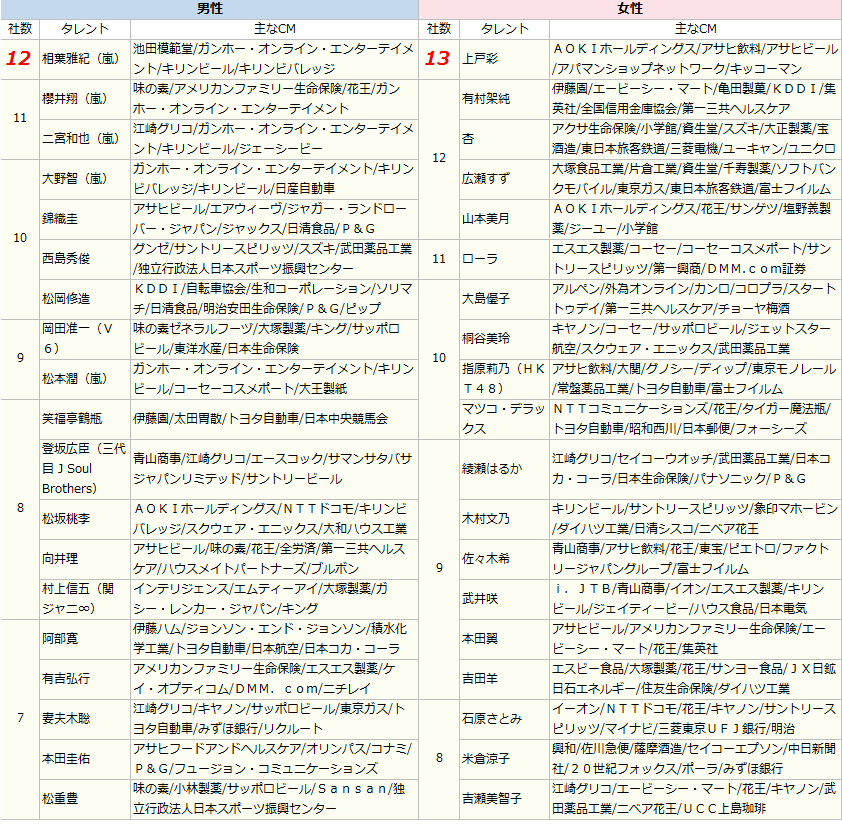Click talent name 綾瀬はるか

492,469
